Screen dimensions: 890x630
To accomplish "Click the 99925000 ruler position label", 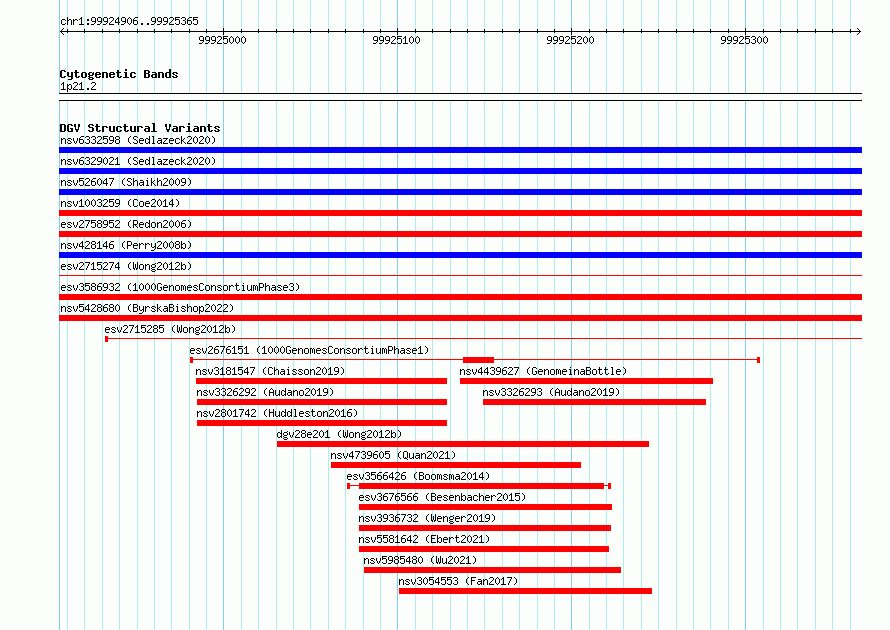I will tap(222, 40).
